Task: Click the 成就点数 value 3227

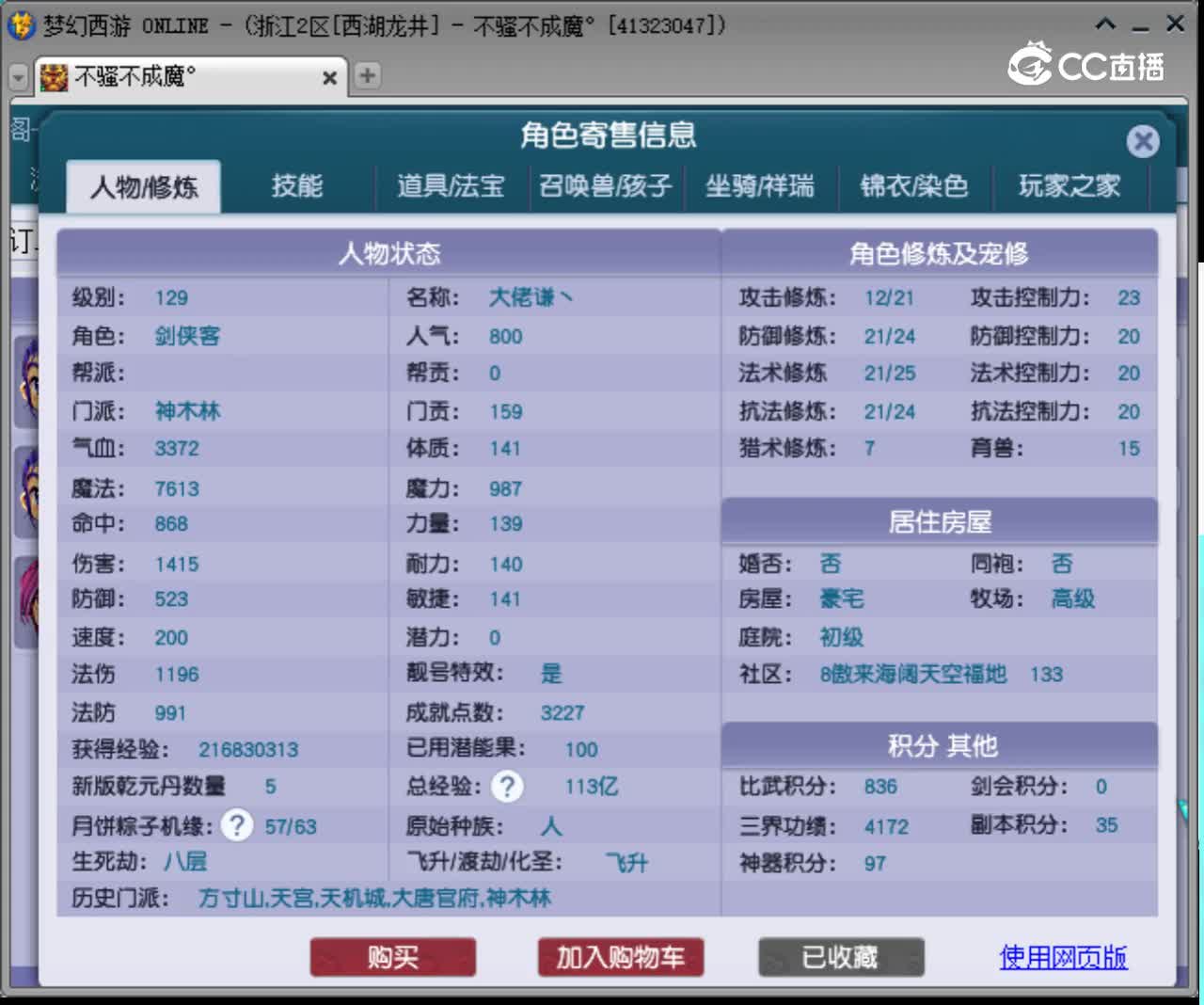Action: click(562, 713)
